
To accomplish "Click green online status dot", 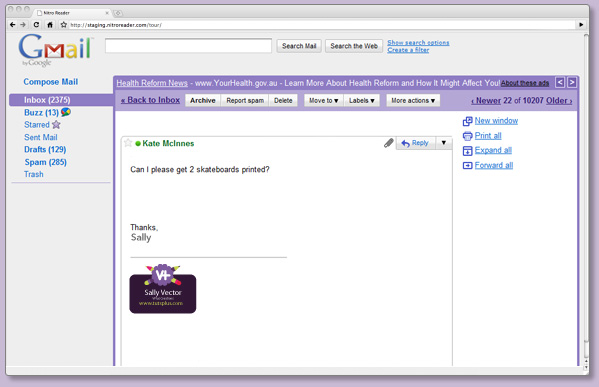I will pos(138,144).
